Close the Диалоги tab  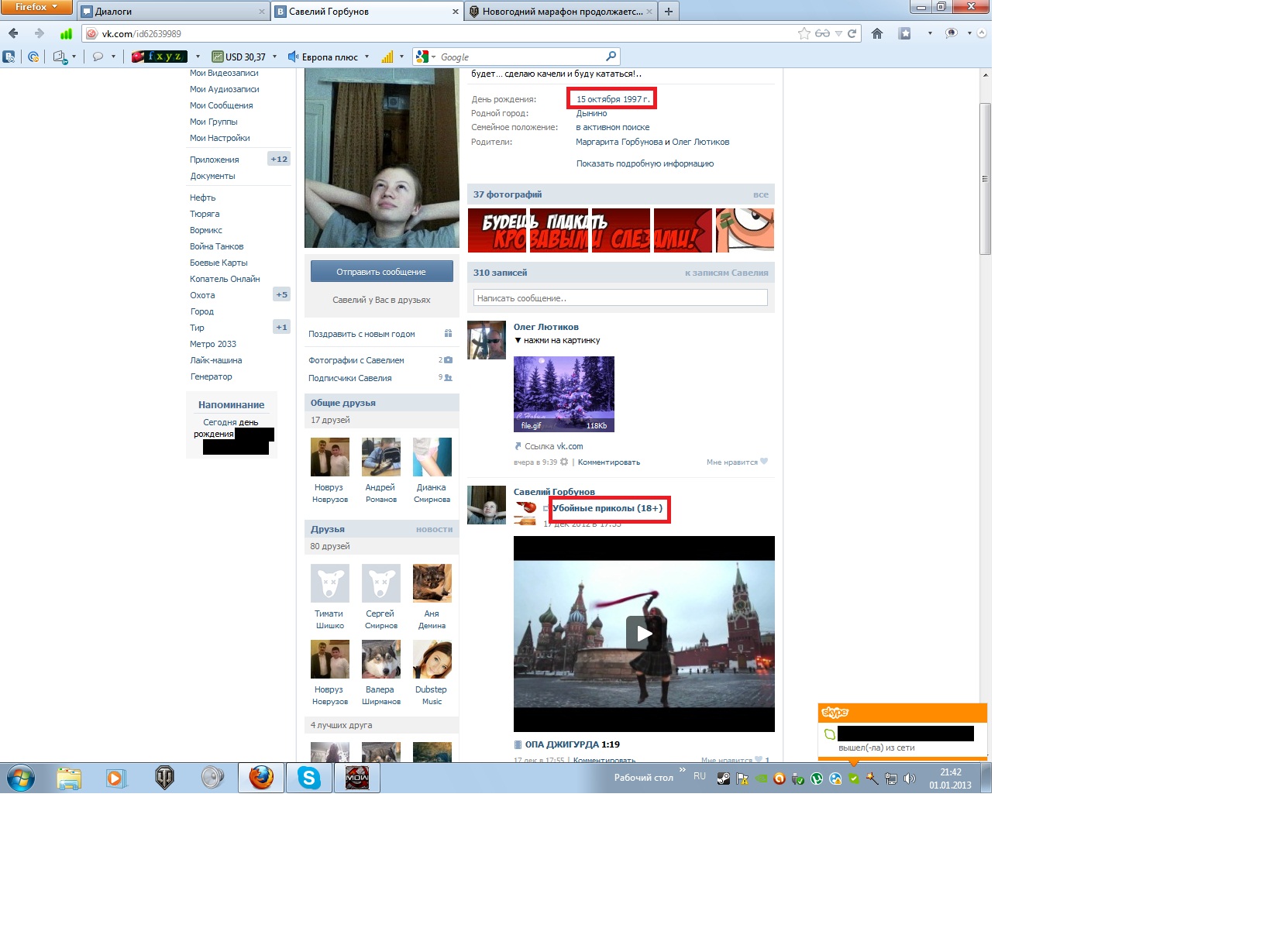coord(262,12)
